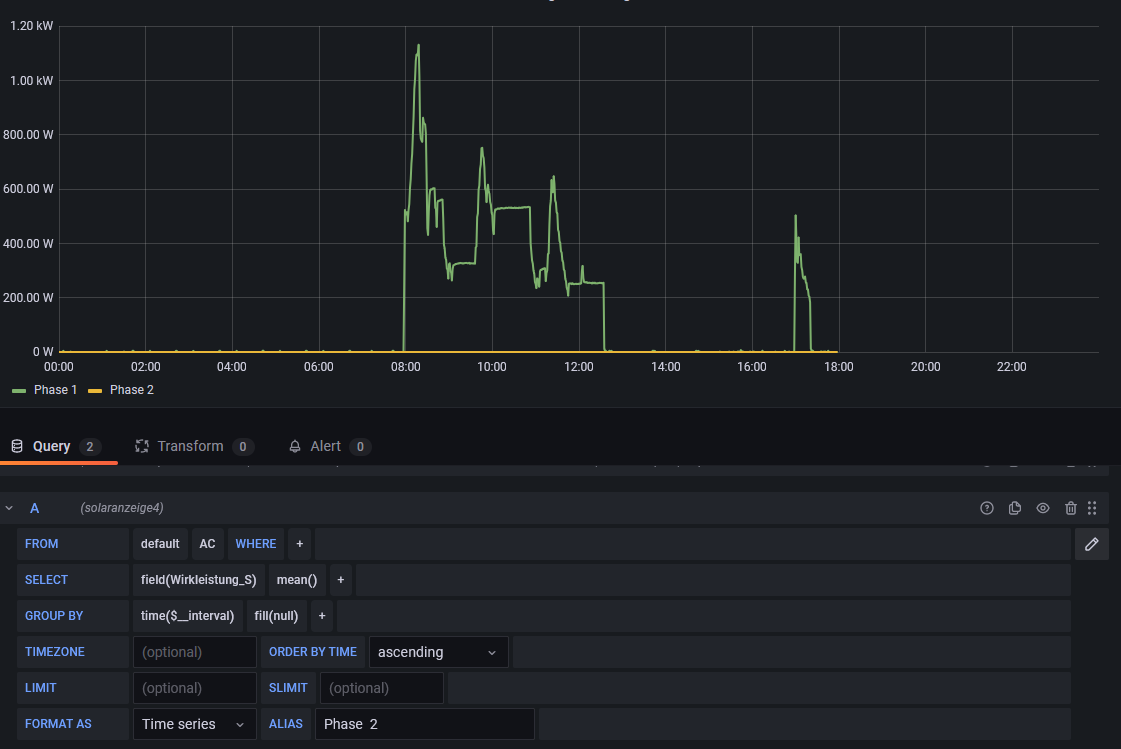
Task: Open the FORMAT AS Time series dropdown
Action: tap(194, 724)
